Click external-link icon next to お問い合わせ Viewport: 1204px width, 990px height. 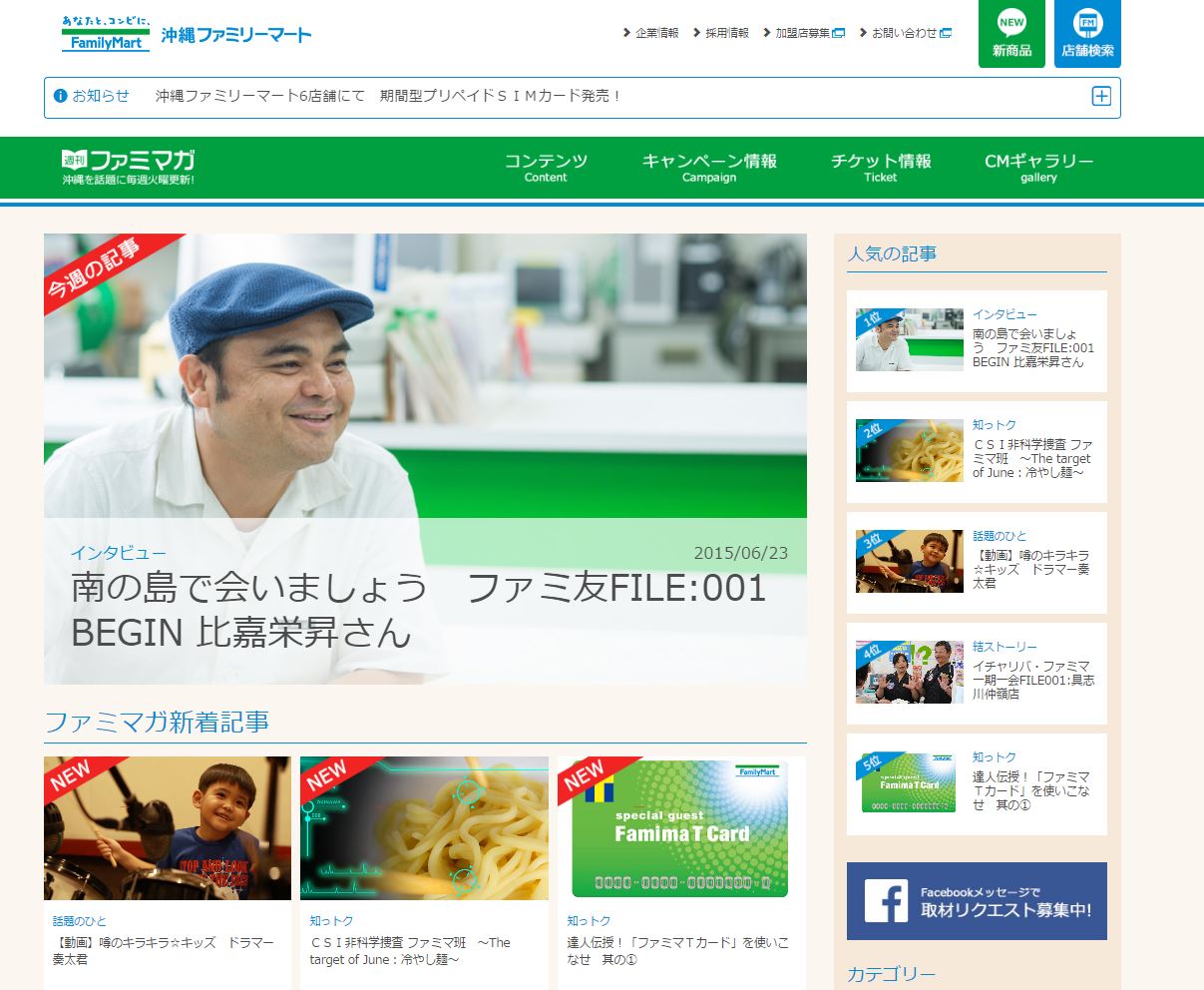point(946,33)
